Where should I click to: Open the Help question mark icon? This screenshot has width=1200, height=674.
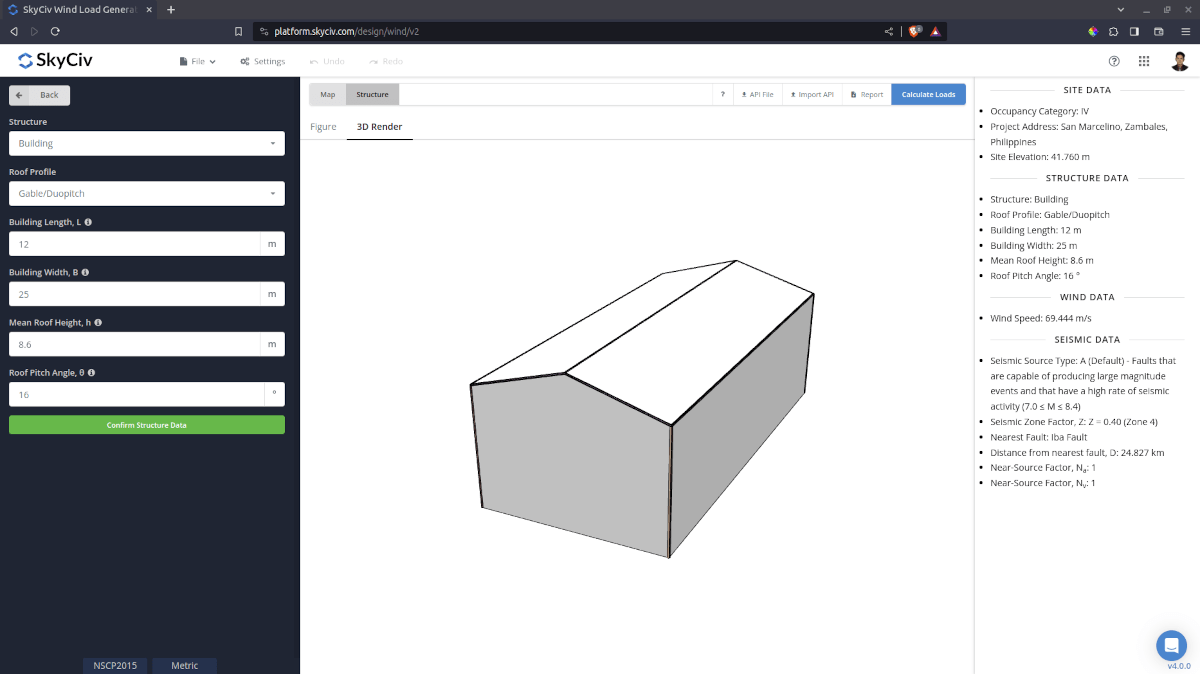coord(1114,61)
